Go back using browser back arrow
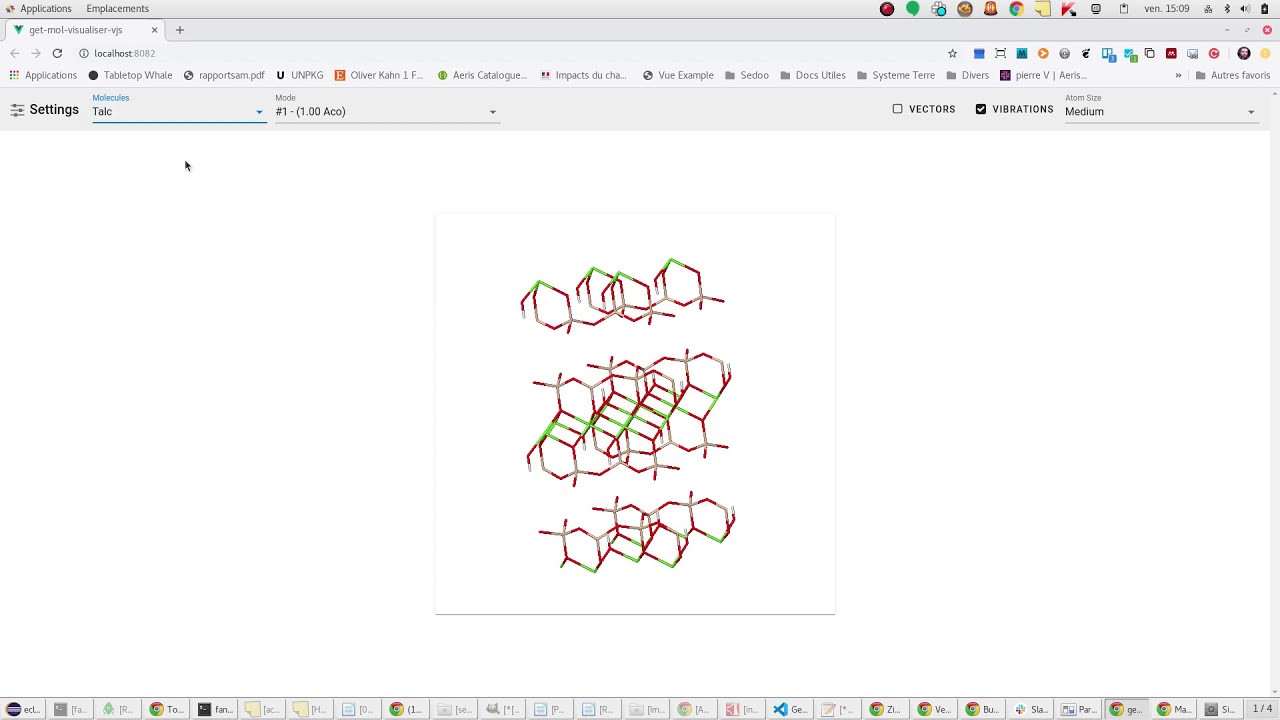The width and height of the screenshot is (1280, 720). point(14,53)
